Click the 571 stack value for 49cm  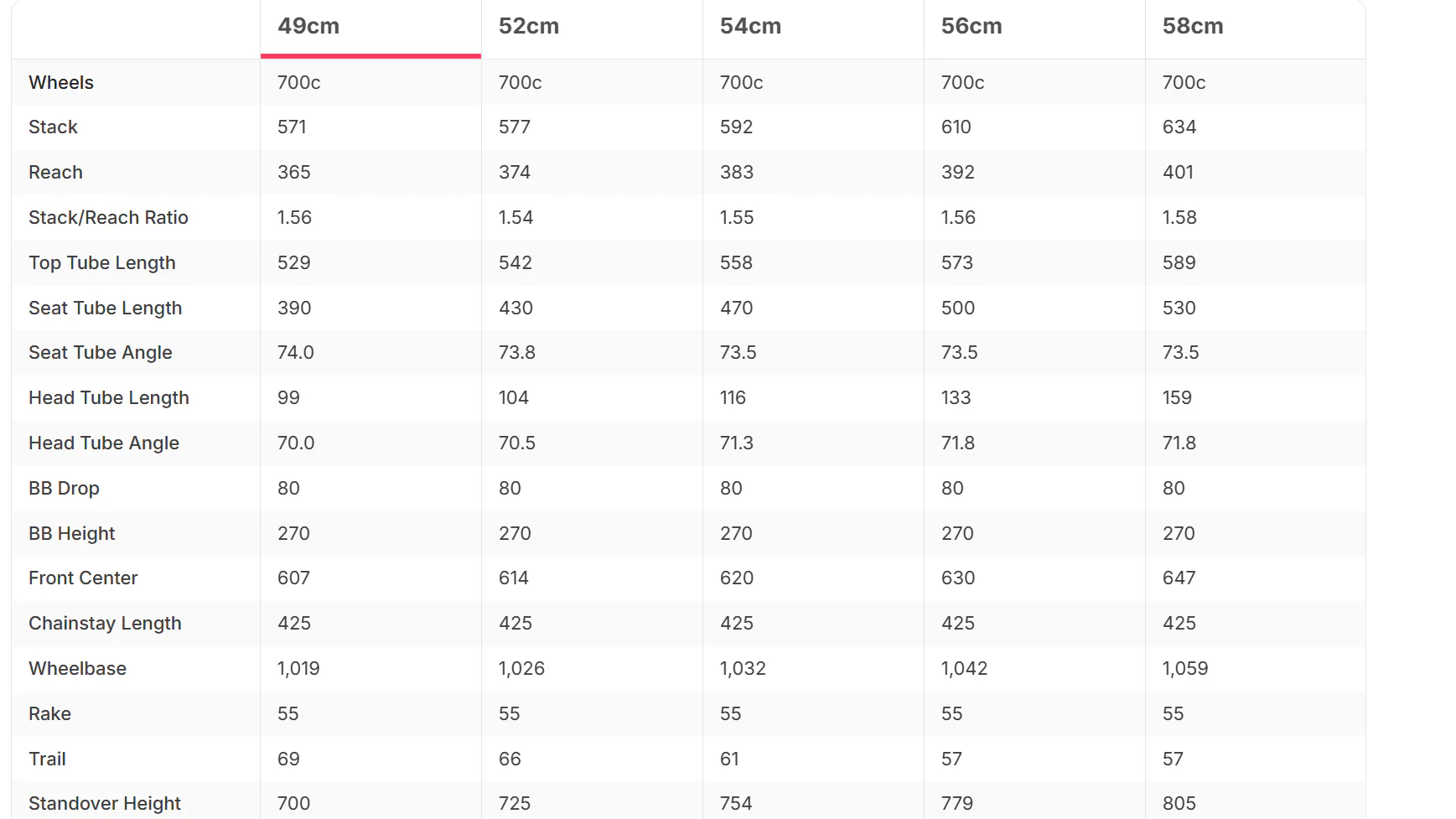[292, 127]
